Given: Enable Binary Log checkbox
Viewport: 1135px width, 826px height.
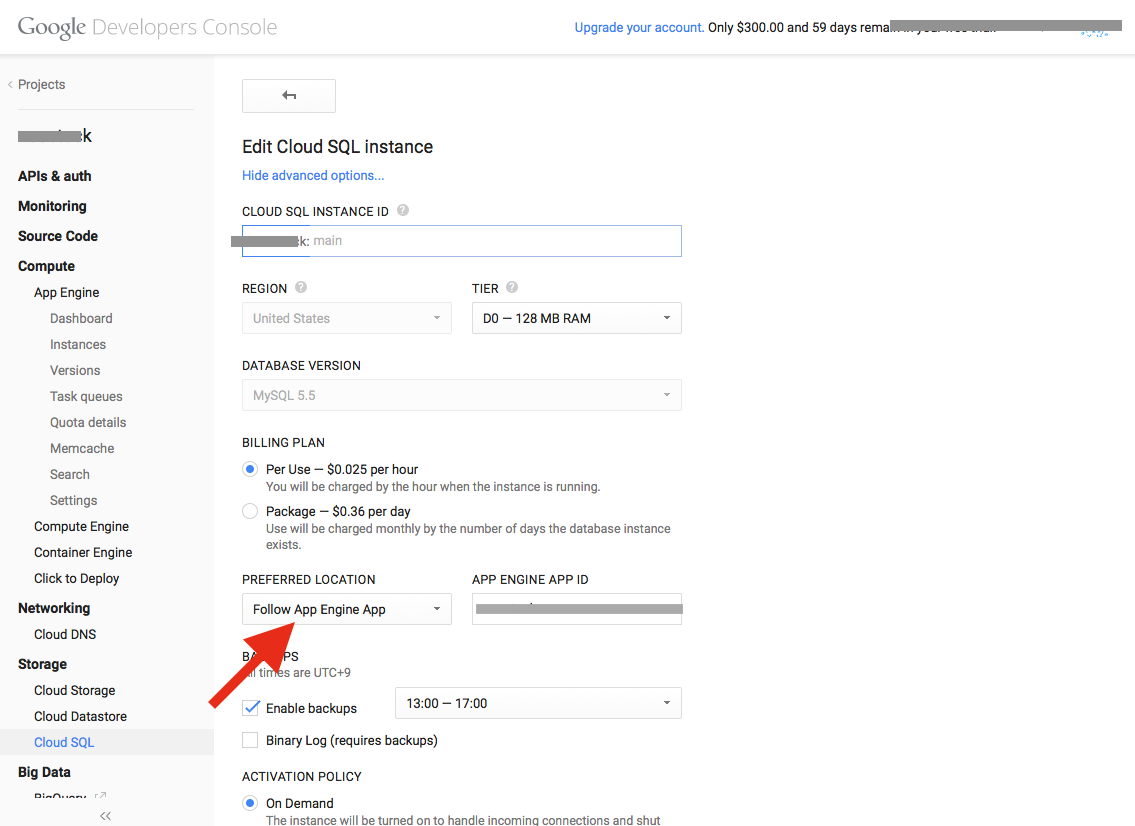Looking at the screenshot, I should pyautogui.click(x=250, y=741).
